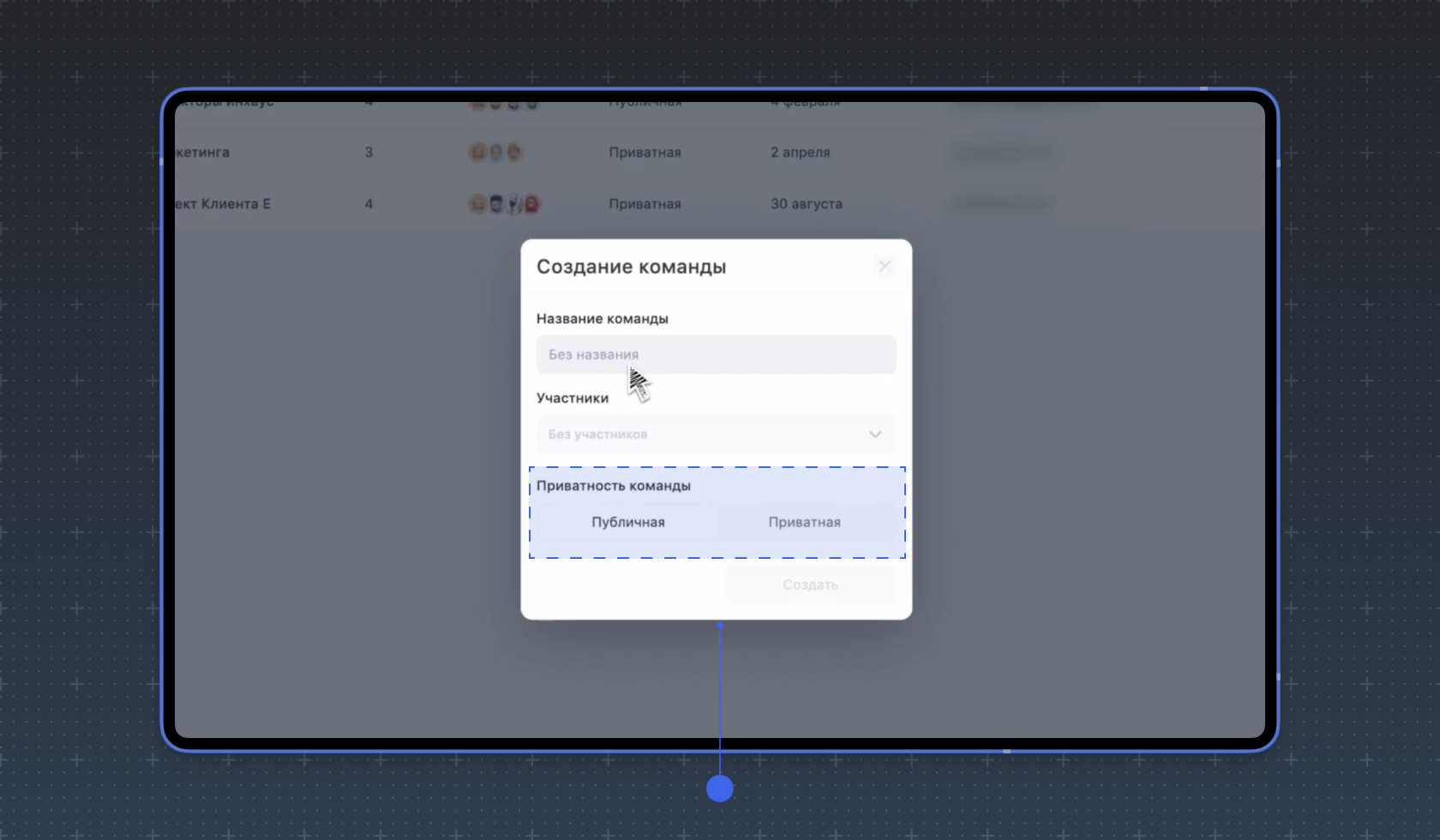Click the second avatar in the Клиента Е row
Viewport: 1440px width, 840px height.
pos(497,204)
